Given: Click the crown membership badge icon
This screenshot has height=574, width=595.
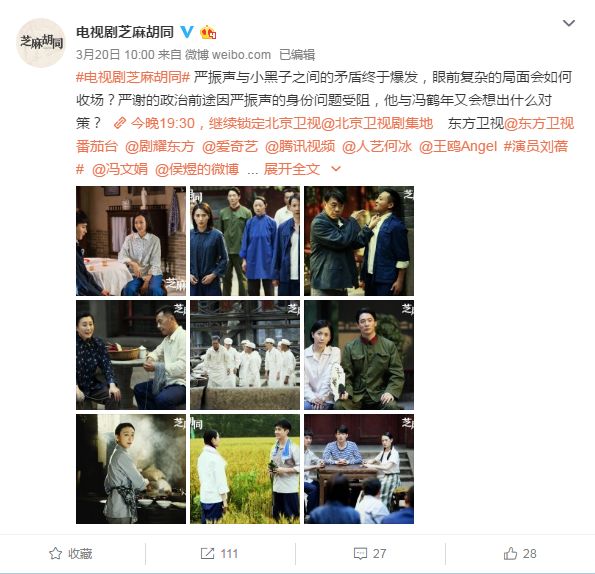Looking at the screenshot, I should tap(208, 32).
